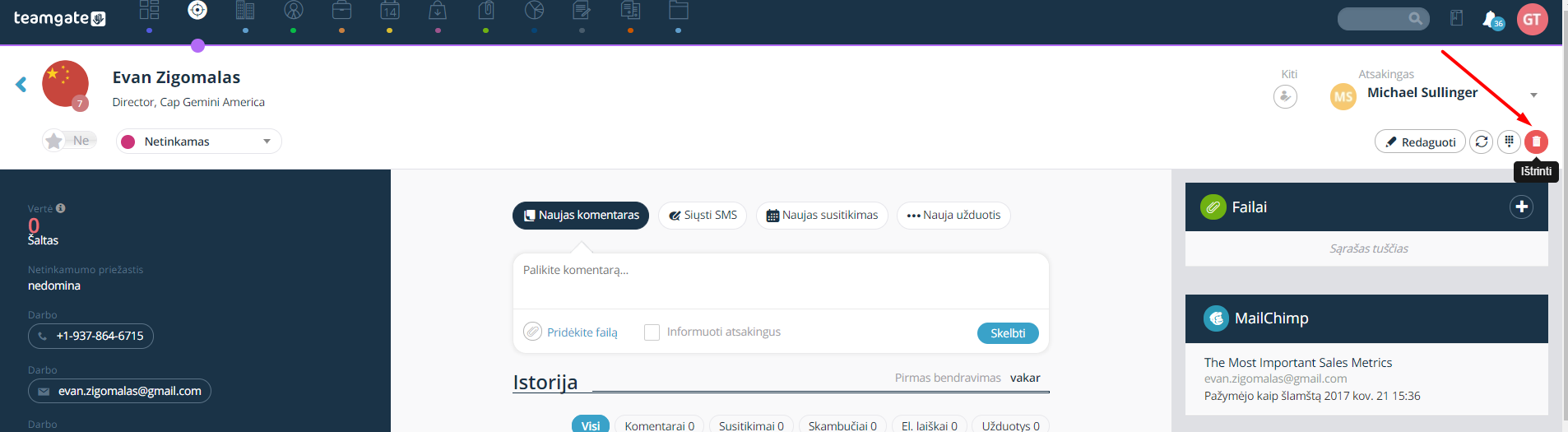Expand the responsible person dropdown arrow

1533,95
